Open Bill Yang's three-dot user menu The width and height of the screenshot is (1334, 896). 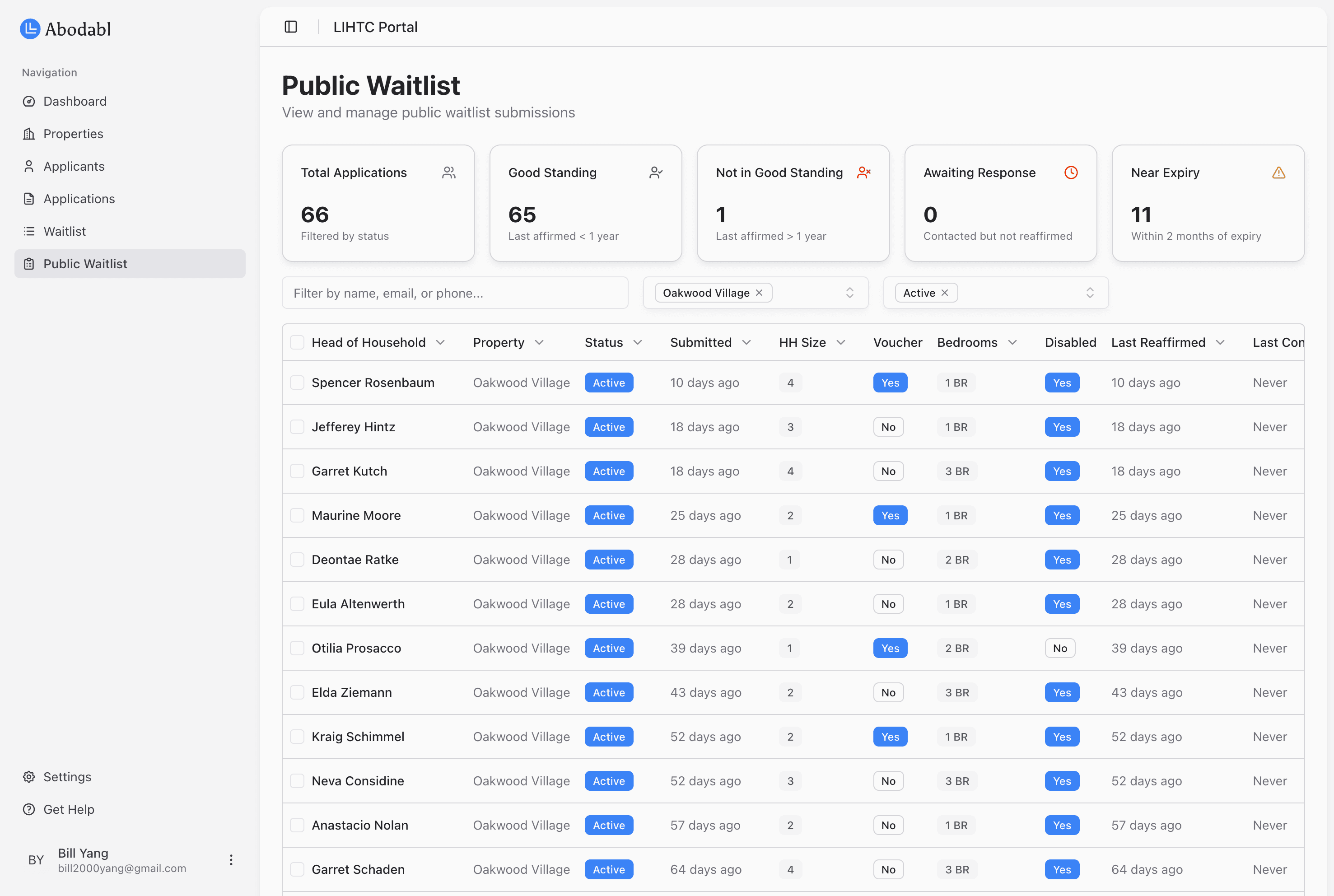[x=231, y=860]
